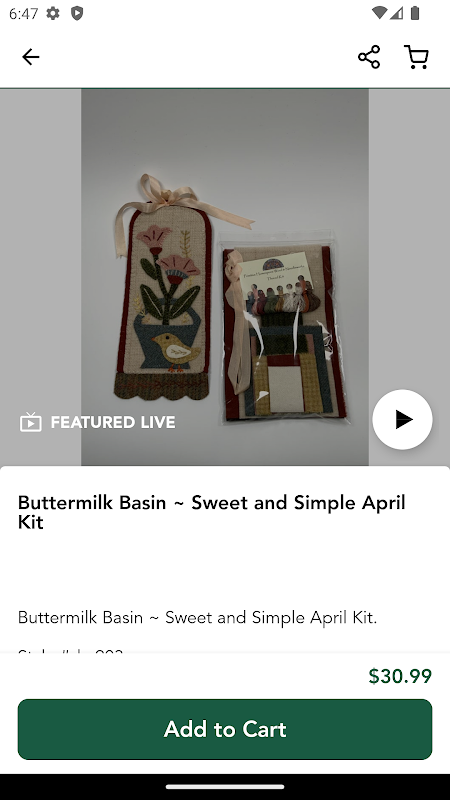Tap the FEATURED LIVE label
This screenshot has width=450, height=800.
click(113, 422)
